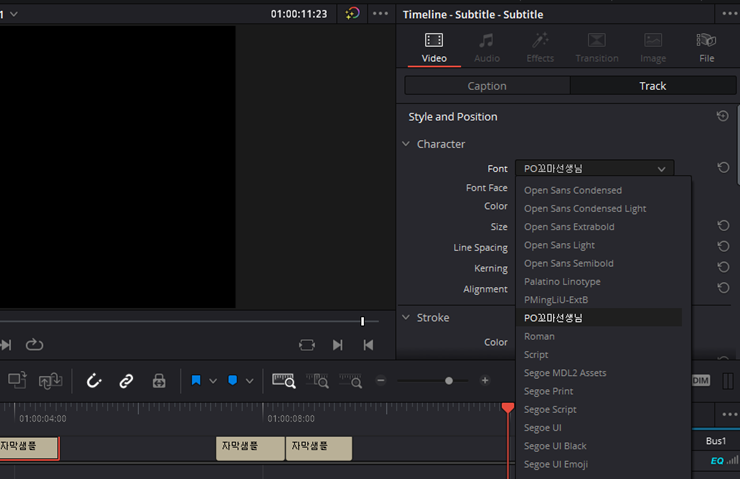Screen dimensions: 740x479
Task: Reset the Font setting
Action: [x=723, y=168]
